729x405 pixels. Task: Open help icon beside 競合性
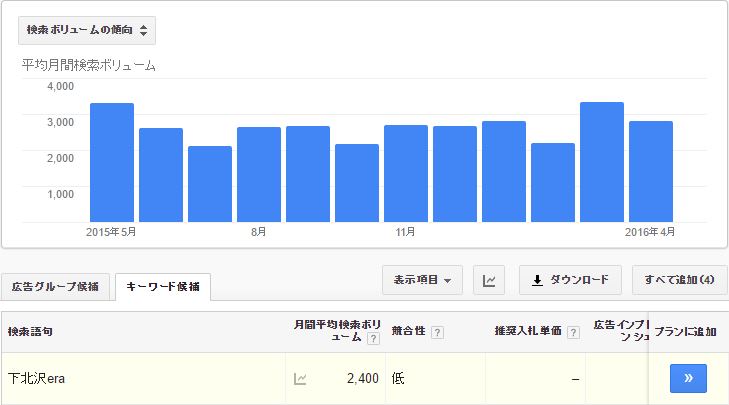point(437,332)
